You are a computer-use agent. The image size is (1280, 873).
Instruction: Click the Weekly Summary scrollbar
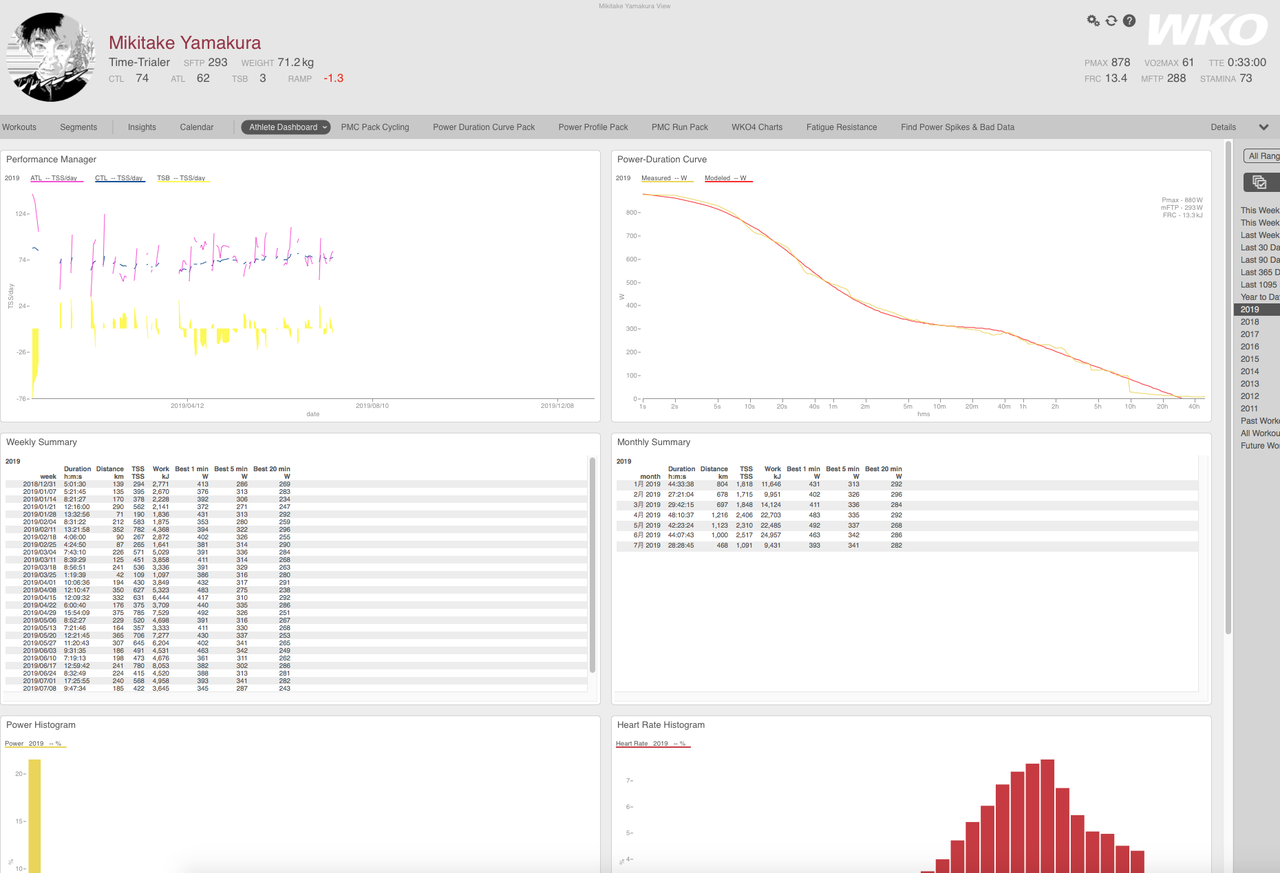click(x=592, y=565)
